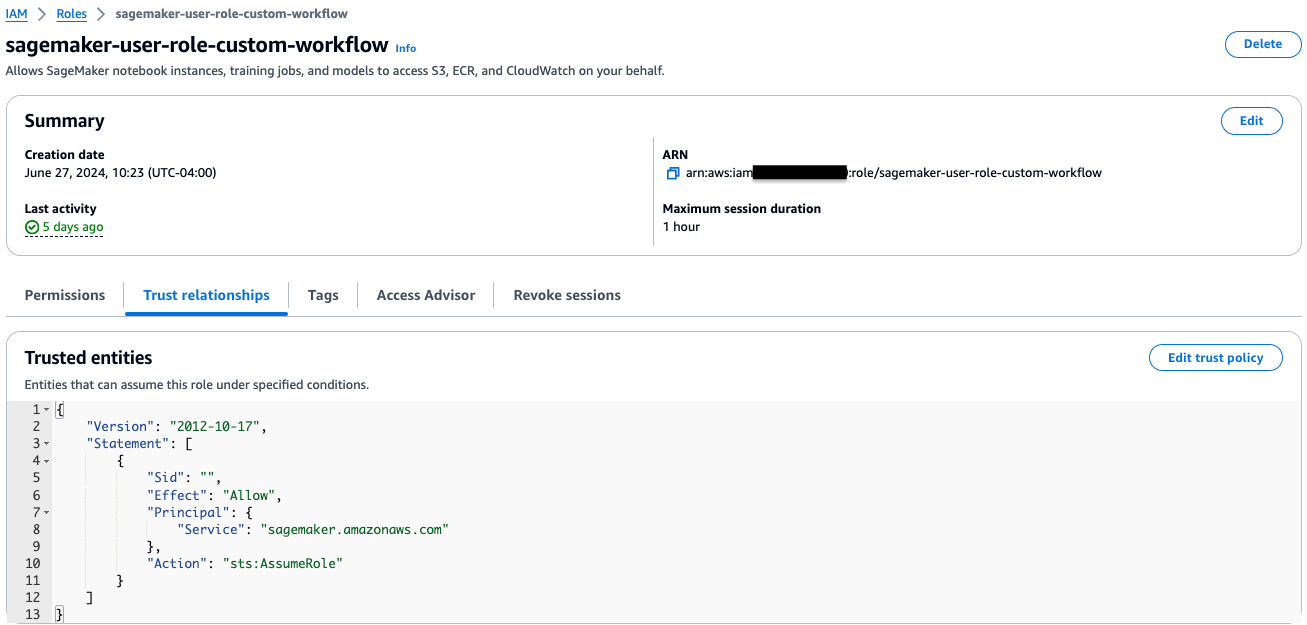
Task: Open the Revoke sessions tab
Action: pyautogui.click(x=567, y=295)
